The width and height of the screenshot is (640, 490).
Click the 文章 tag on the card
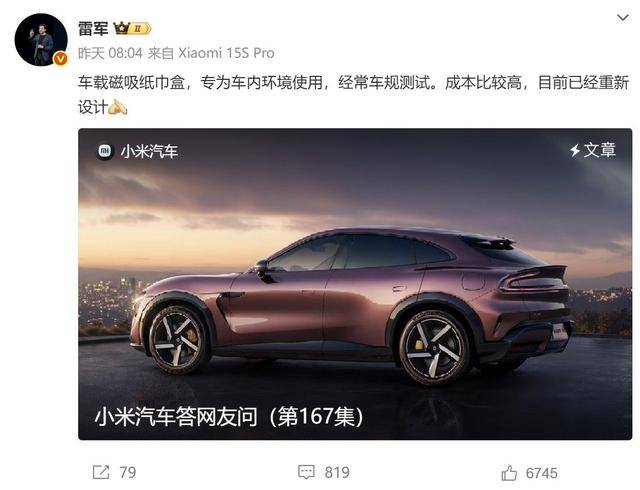pos(599,150)
